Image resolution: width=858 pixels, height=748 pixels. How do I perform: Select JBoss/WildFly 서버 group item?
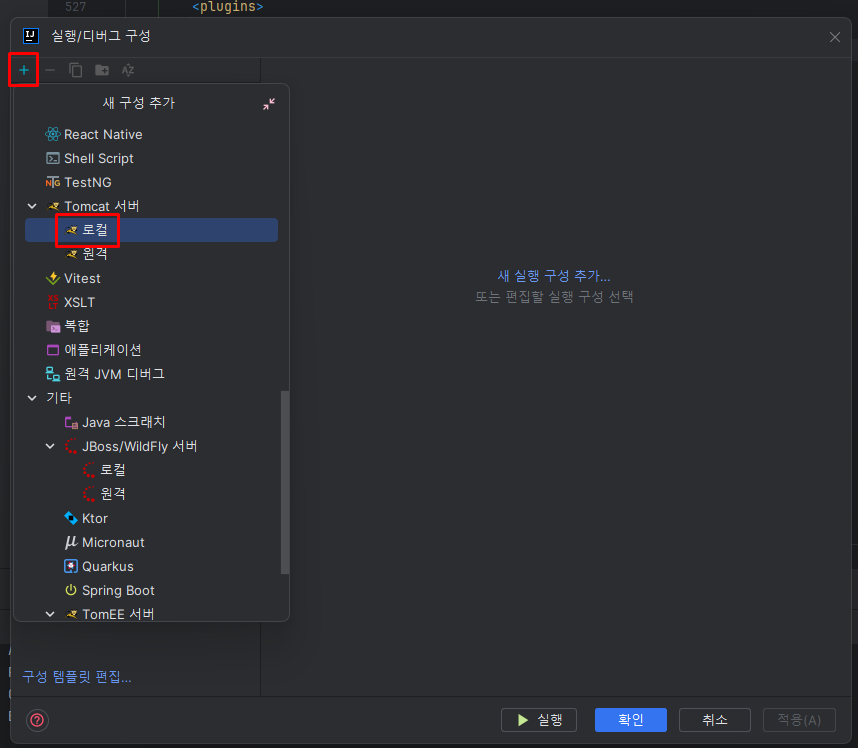click(139, 446)
